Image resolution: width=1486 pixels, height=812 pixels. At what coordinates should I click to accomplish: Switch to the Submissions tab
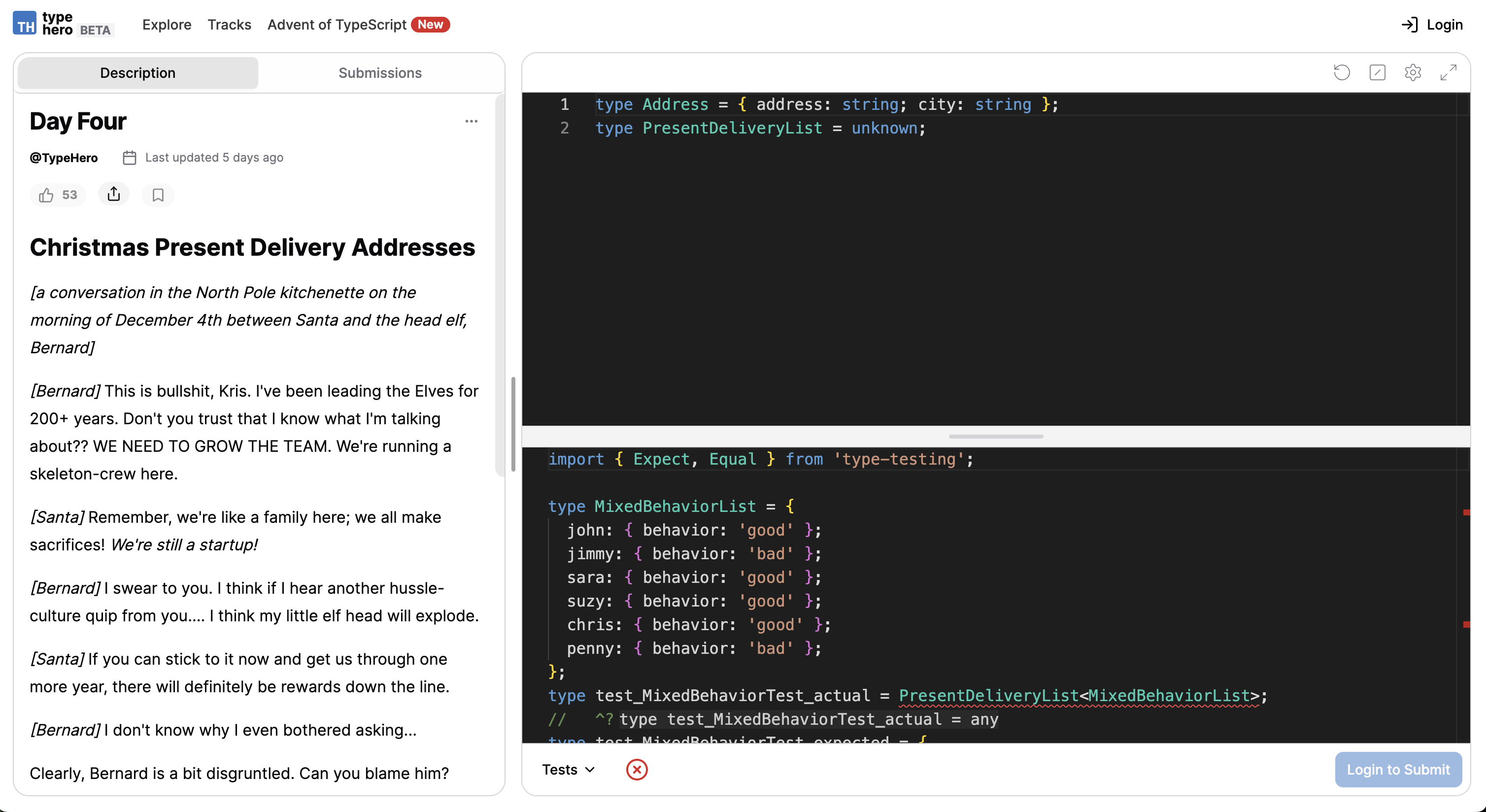coord(379,72)
